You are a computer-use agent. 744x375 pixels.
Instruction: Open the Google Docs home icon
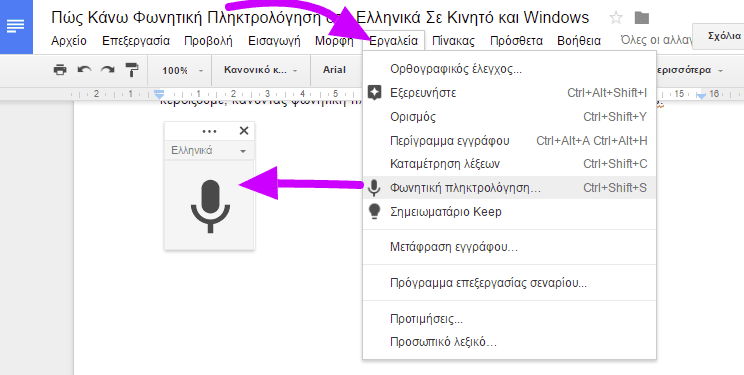click(x=16, y=27)
